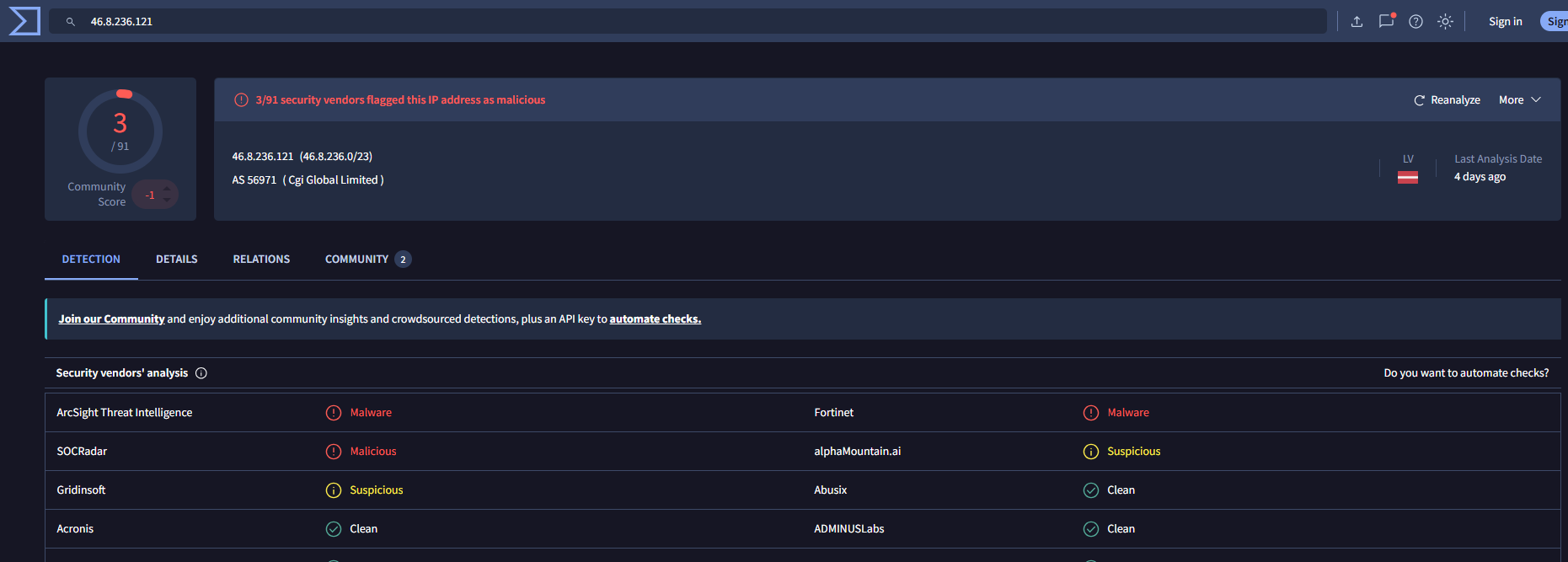
Task: Upvote the community score arrow
Action: click(x=167, y=189)
